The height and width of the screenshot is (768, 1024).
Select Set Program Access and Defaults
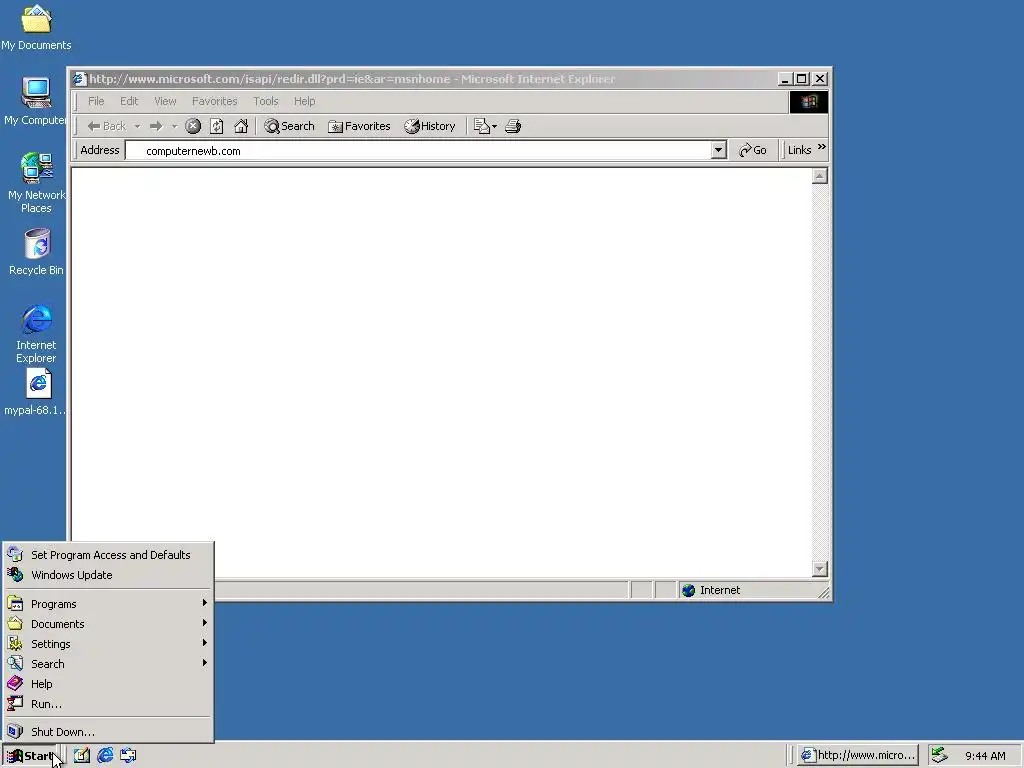(x=108, y=555)
